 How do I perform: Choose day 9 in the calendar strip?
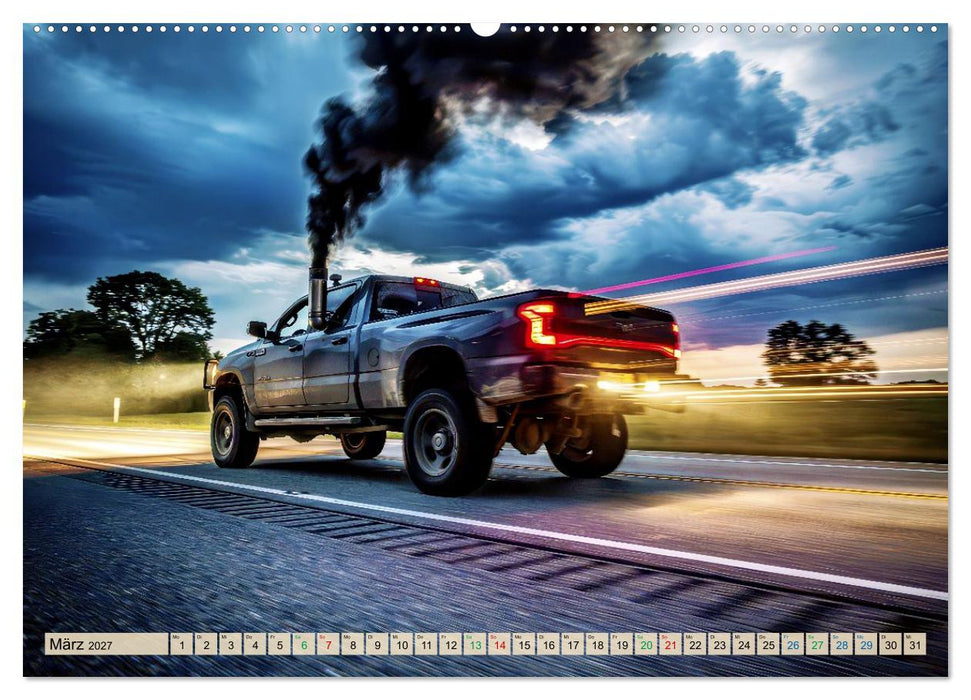pos(377,644)
